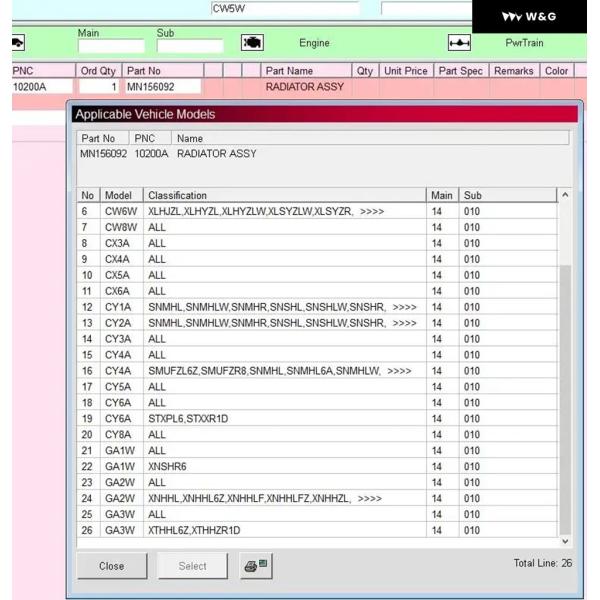Click the No column header

[x=88, y=195]
